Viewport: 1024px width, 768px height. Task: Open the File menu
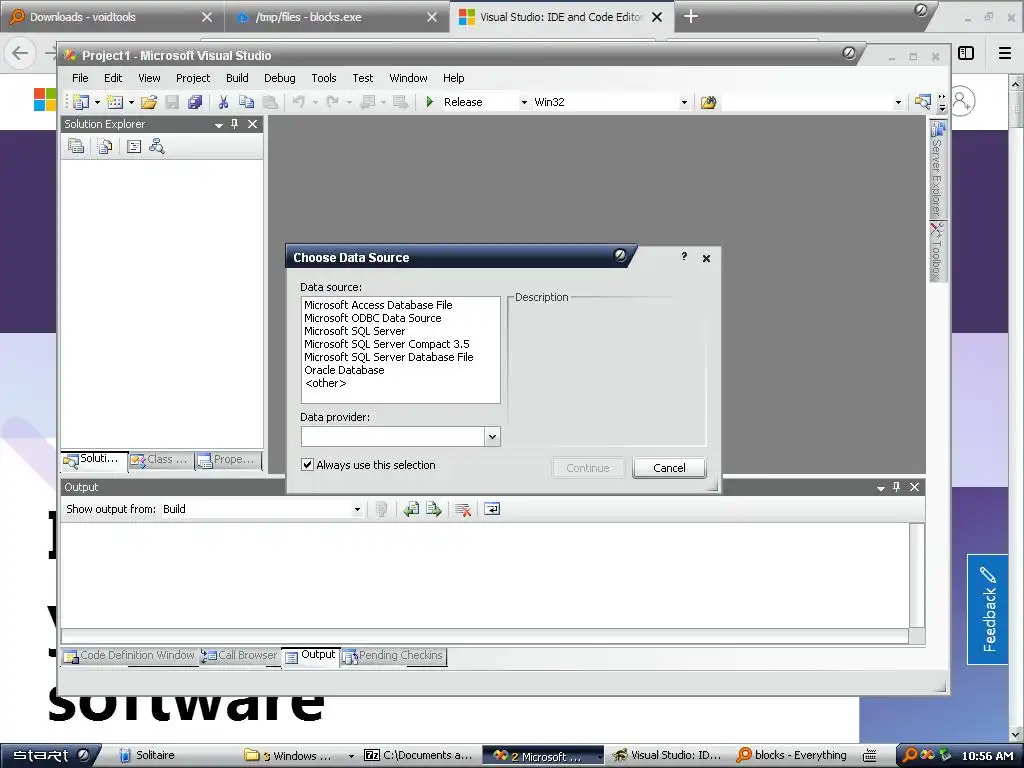80,78
